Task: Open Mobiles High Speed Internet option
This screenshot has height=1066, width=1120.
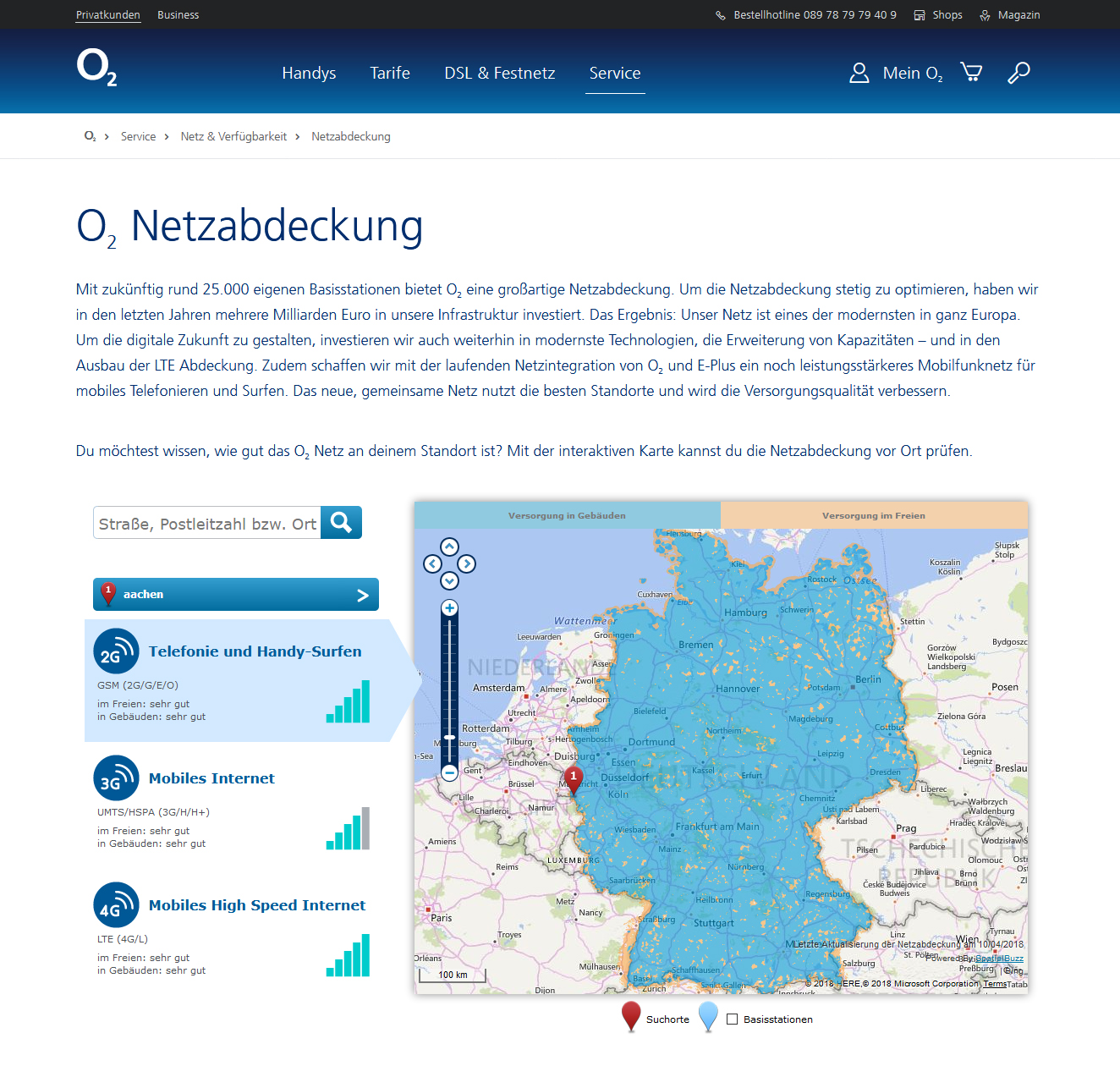Action: click(x=257, y=905)
